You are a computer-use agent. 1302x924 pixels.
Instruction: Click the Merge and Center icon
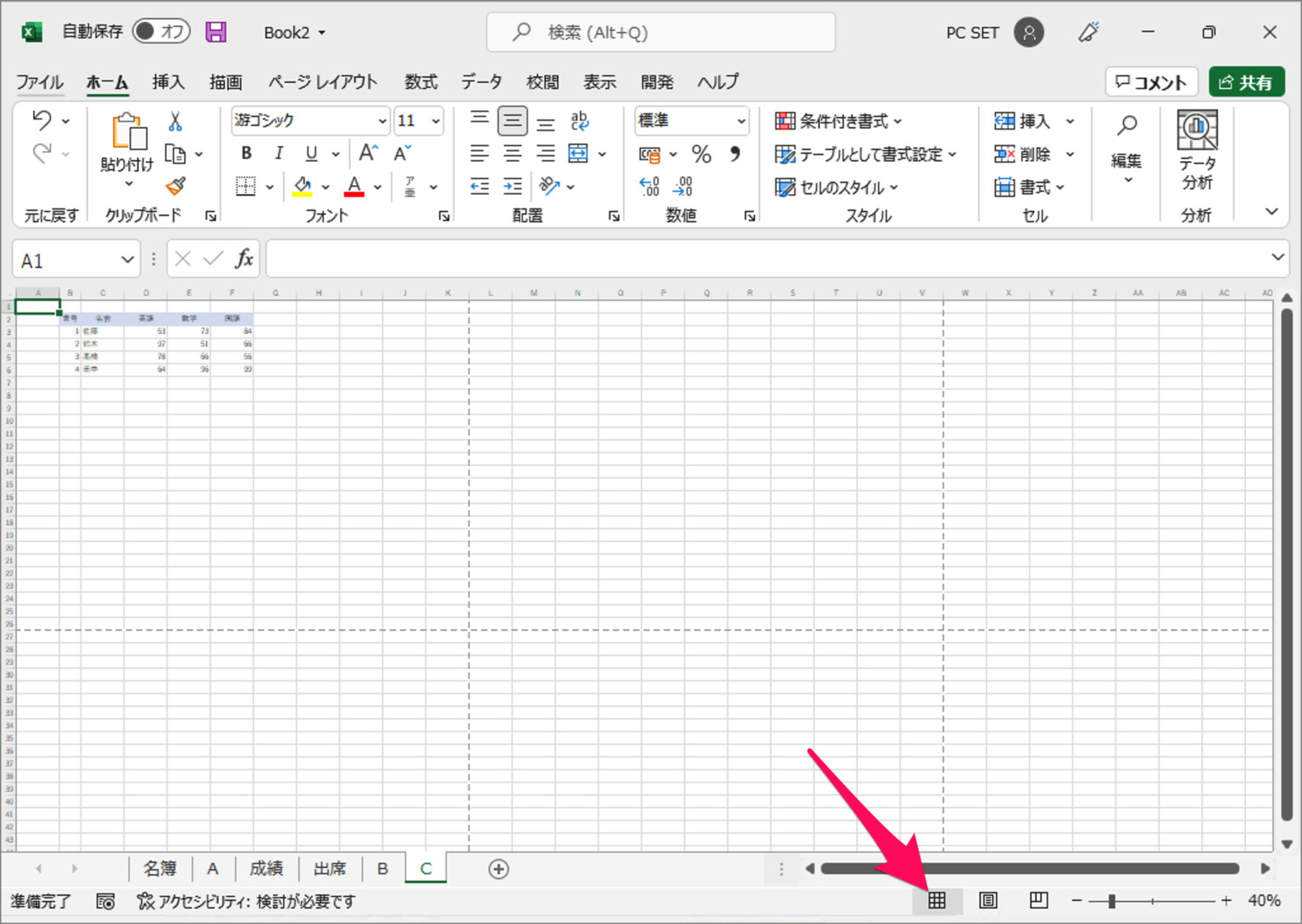point(578,153)
